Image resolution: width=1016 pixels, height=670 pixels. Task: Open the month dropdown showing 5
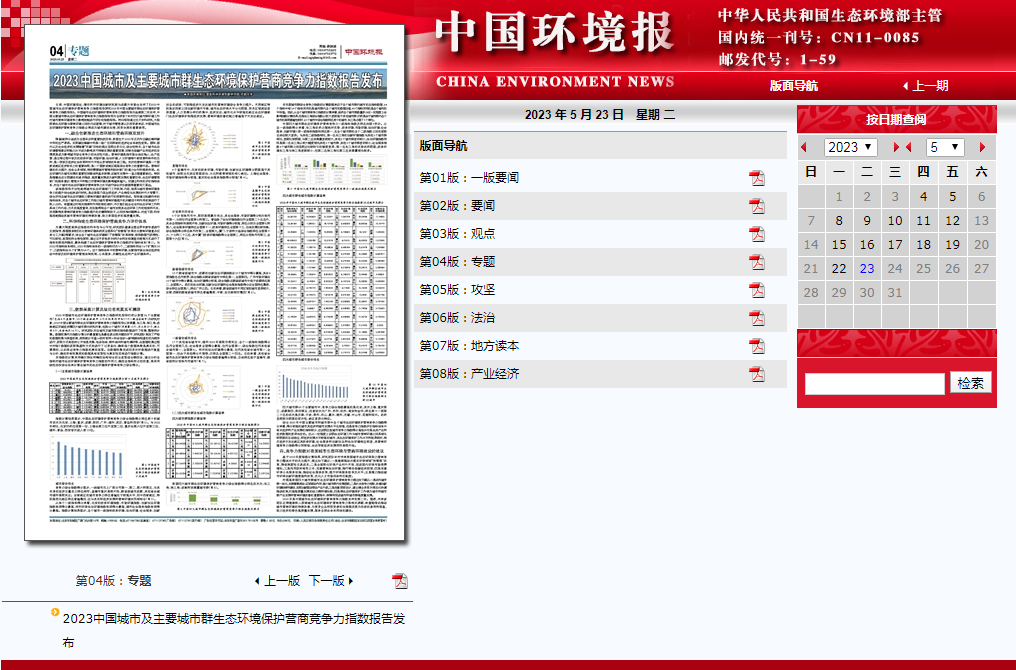click(x=945, y=147)
